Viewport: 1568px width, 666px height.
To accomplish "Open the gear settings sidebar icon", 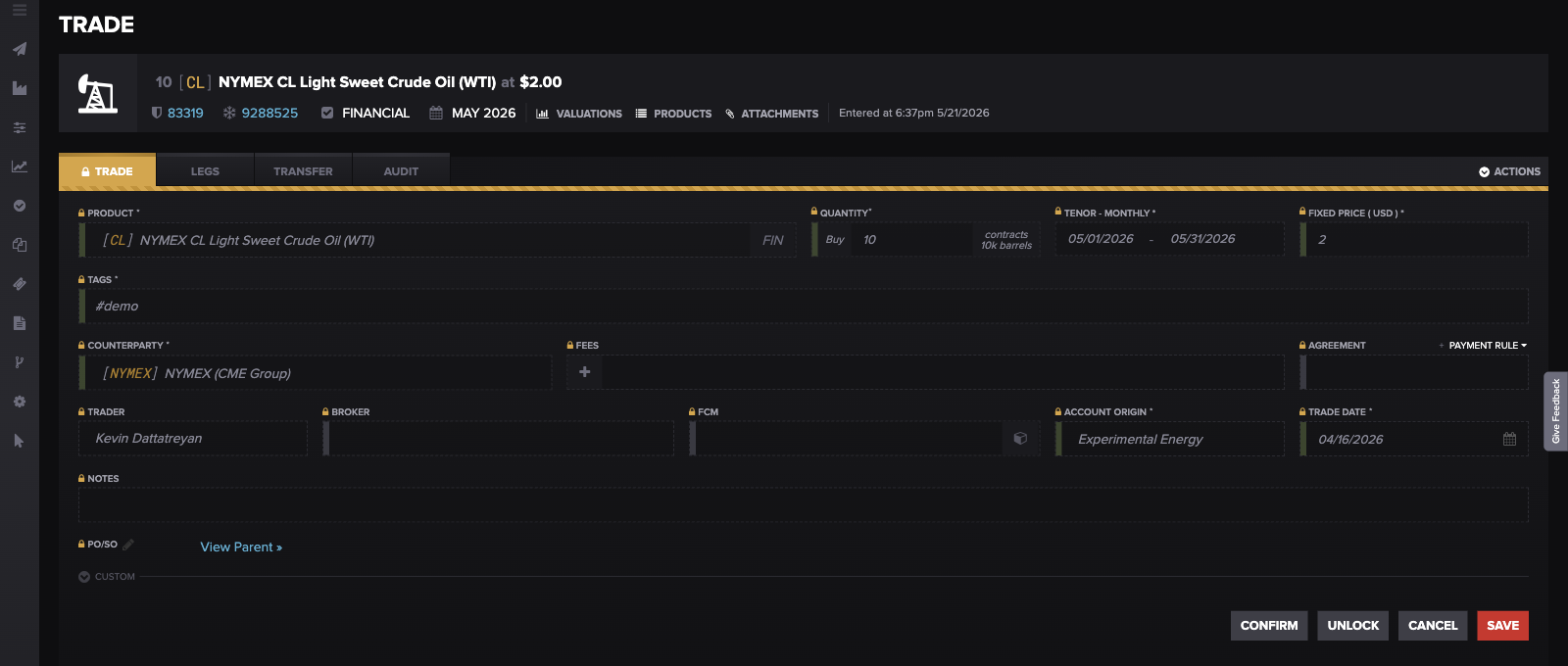I will point(19,402).
